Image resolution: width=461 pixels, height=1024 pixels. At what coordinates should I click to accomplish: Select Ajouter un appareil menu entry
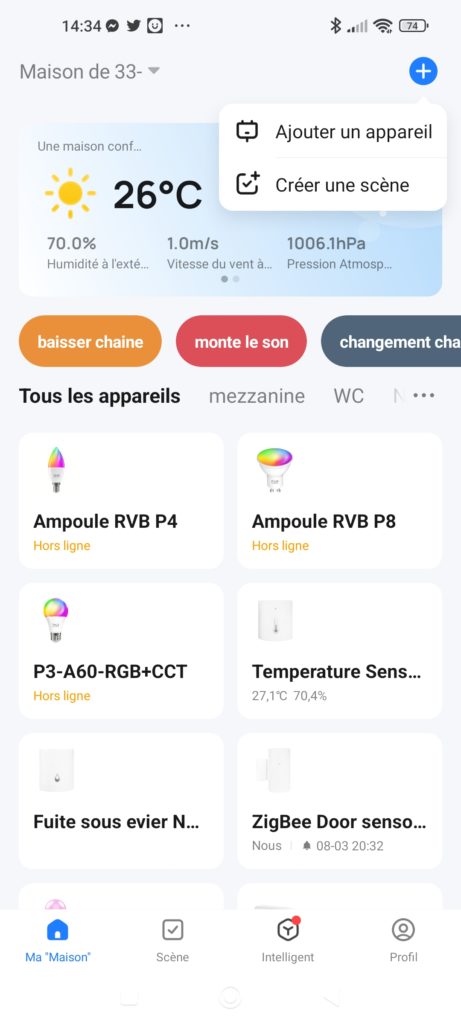click(333, 131)
